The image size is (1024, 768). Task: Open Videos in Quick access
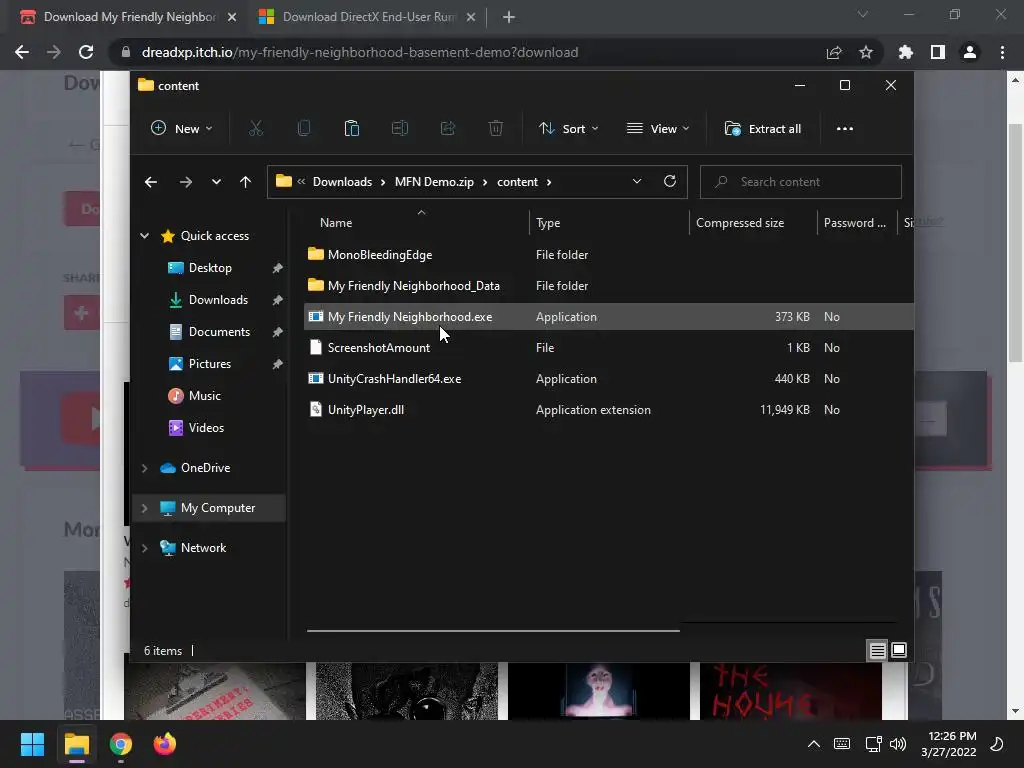pyautogui.click(x=206, y=428)
